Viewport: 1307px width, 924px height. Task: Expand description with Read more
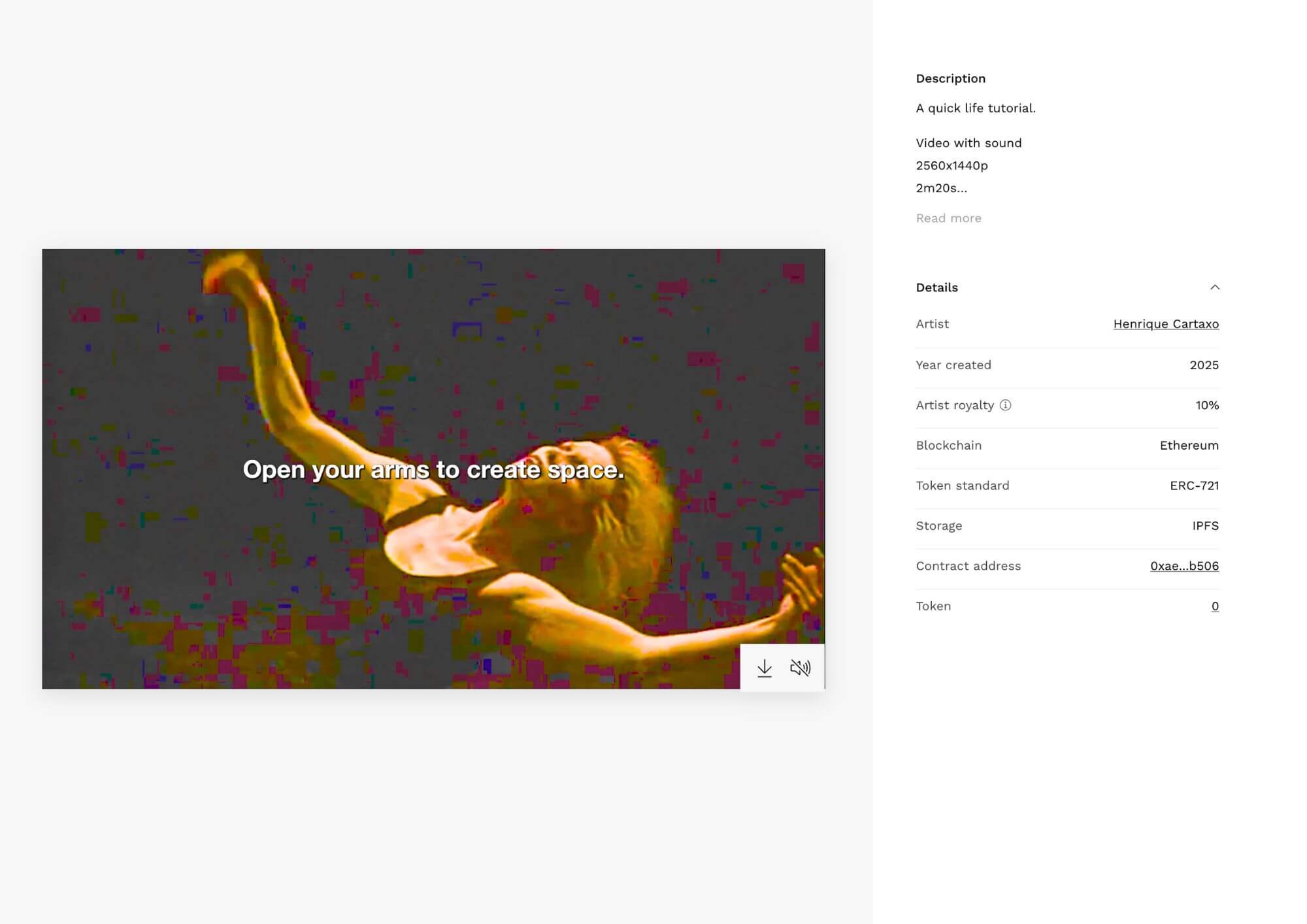point(948,218)
